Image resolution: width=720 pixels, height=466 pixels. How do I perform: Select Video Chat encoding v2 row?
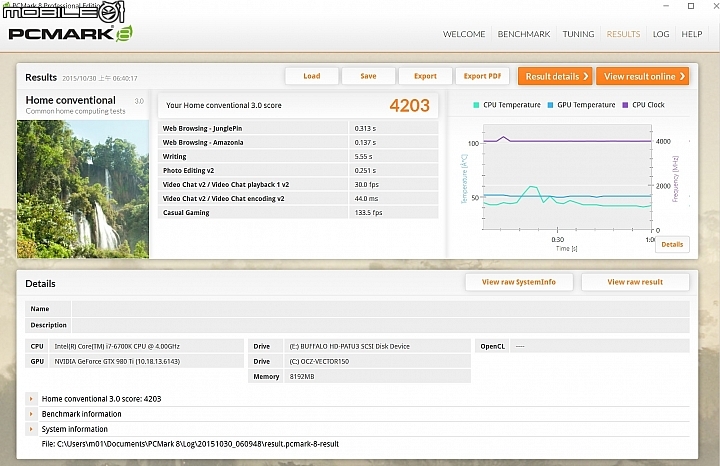click(298, 198)
